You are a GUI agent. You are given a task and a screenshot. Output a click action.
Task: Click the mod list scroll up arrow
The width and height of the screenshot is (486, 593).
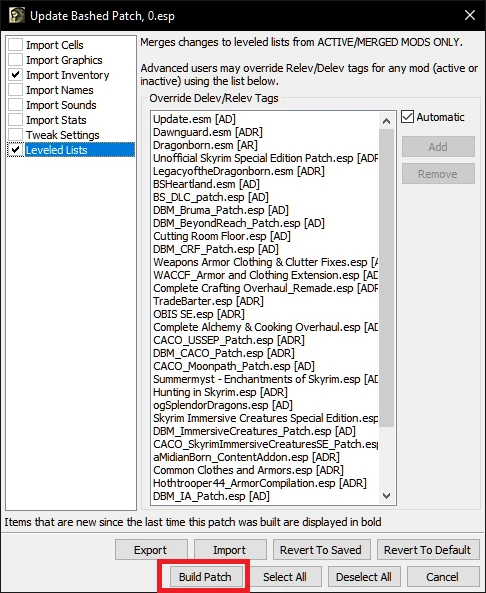point(386,121)
